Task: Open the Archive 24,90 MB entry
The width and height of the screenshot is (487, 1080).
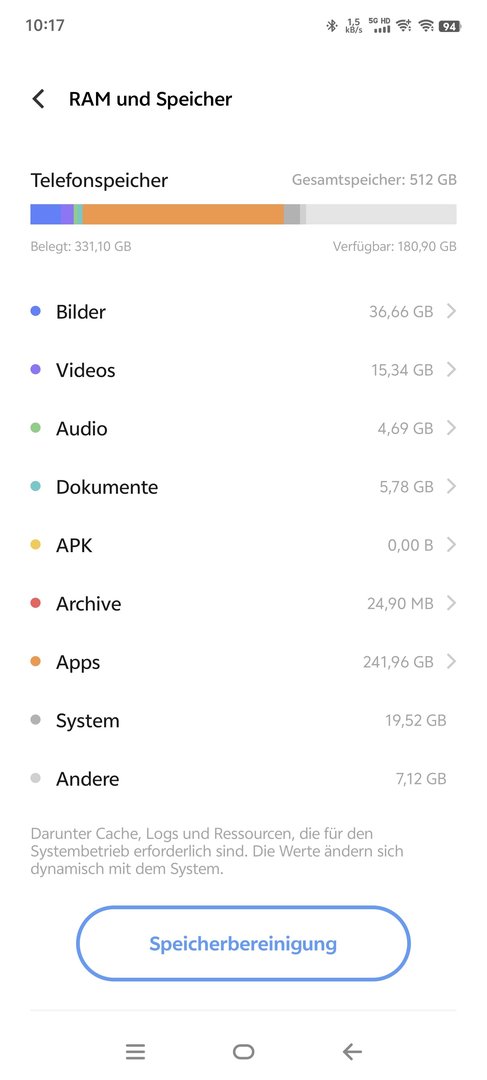Action: (243, 604)
